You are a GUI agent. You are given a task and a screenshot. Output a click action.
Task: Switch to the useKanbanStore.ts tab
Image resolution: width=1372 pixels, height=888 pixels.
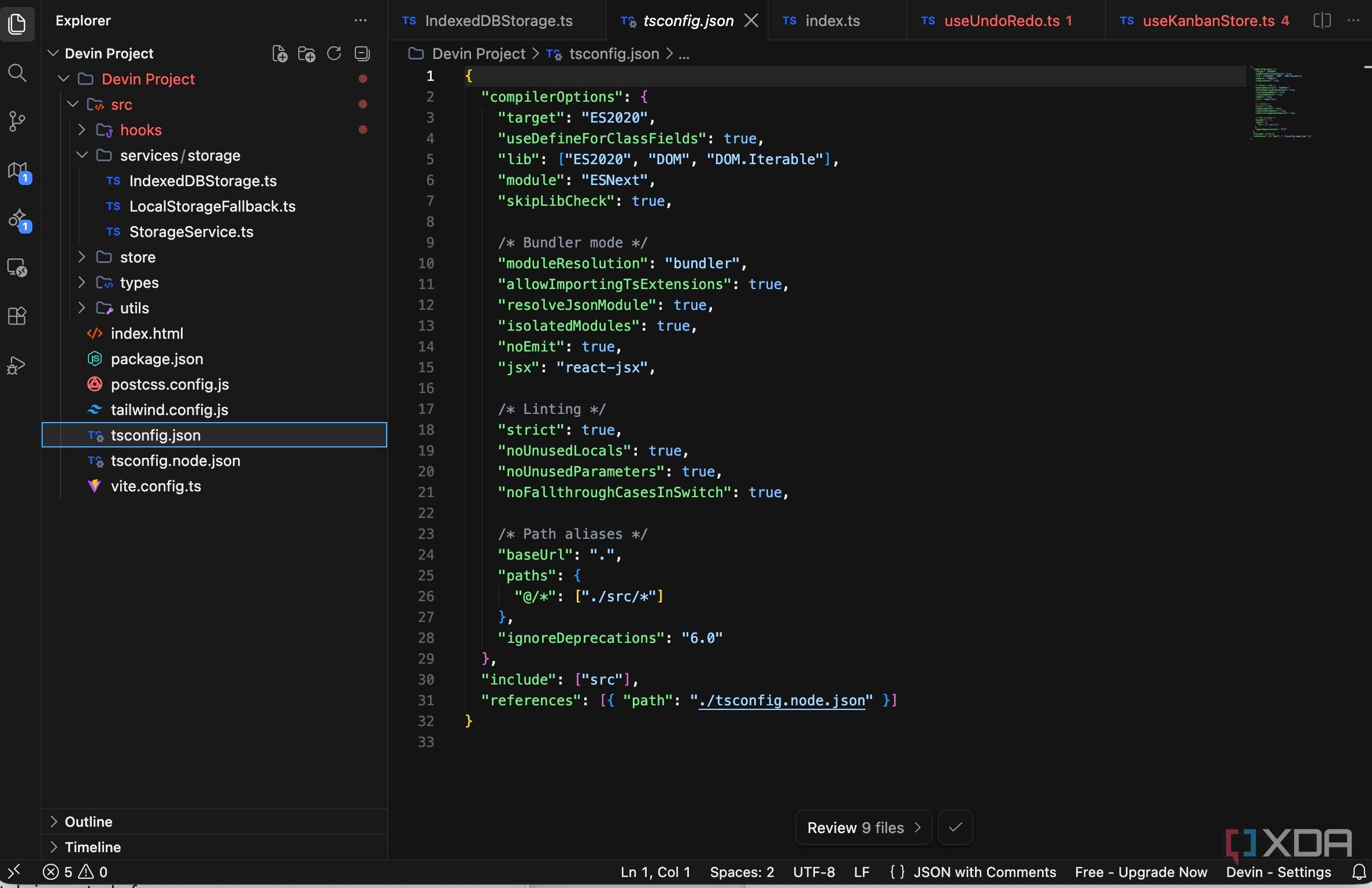click(x=1206, y=21)
